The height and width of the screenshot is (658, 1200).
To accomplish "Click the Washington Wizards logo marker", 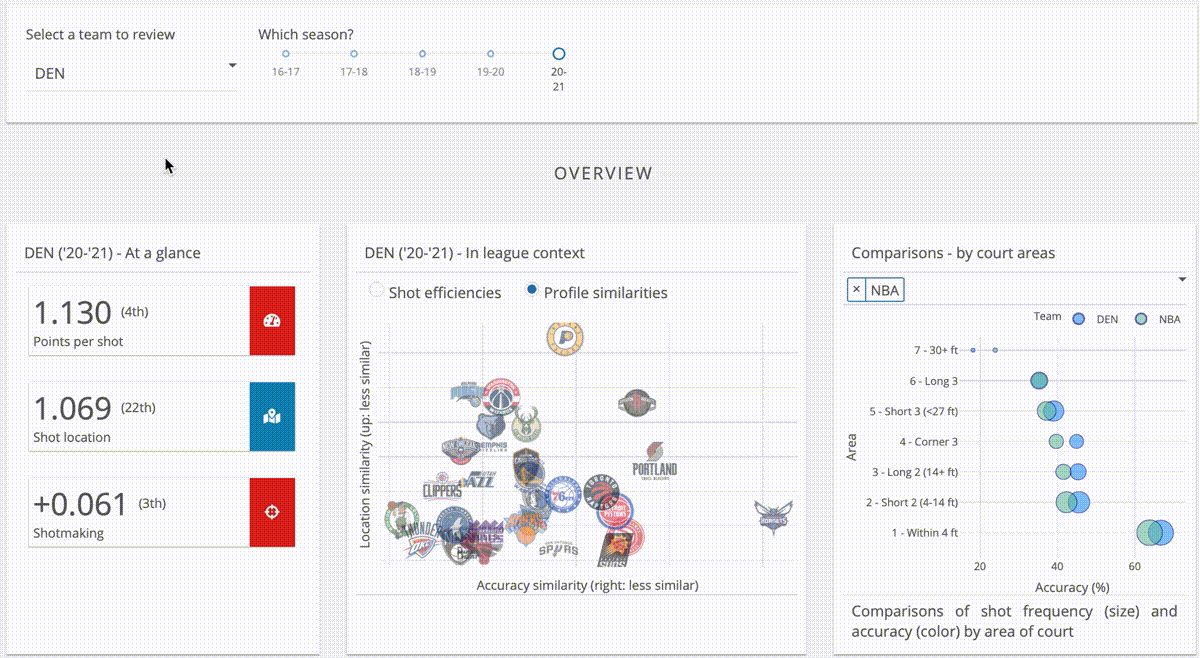I will pyautogui.click(x=500, y=397).
